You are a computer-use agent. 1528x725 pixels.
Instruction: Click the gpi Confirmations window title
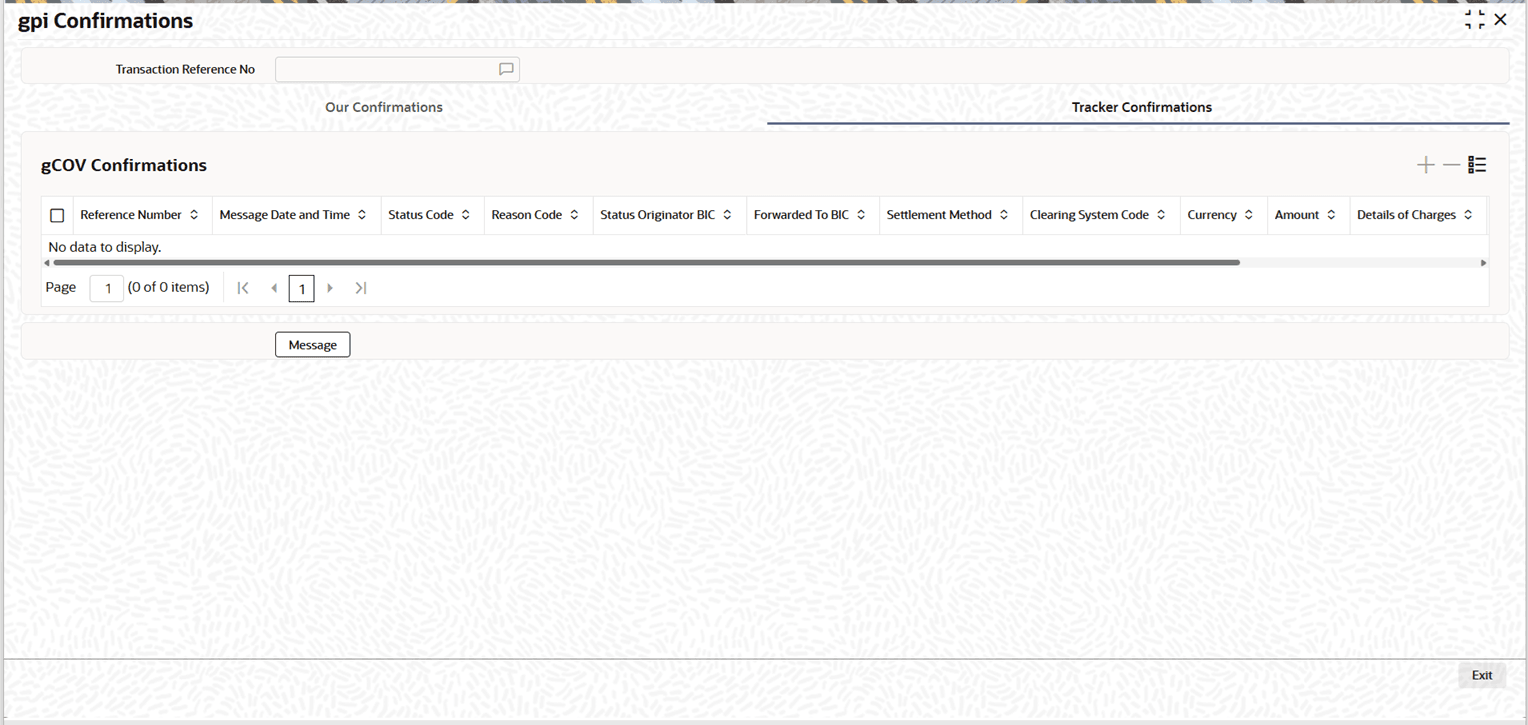click(x=106, y=21)
